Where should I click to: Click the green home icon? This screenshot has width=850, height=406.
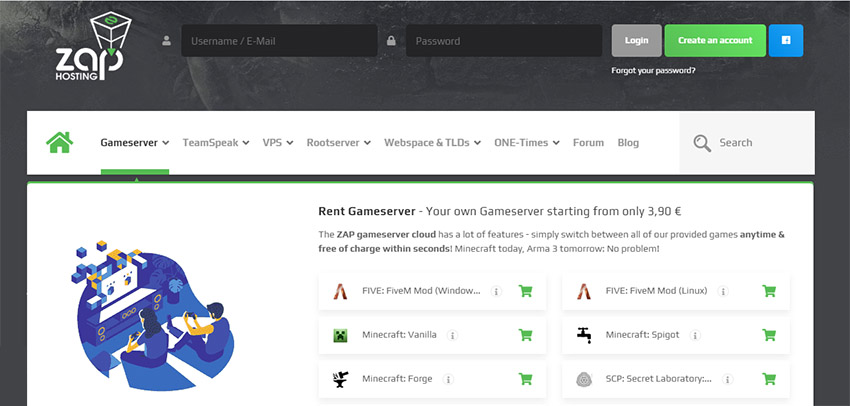60,143
